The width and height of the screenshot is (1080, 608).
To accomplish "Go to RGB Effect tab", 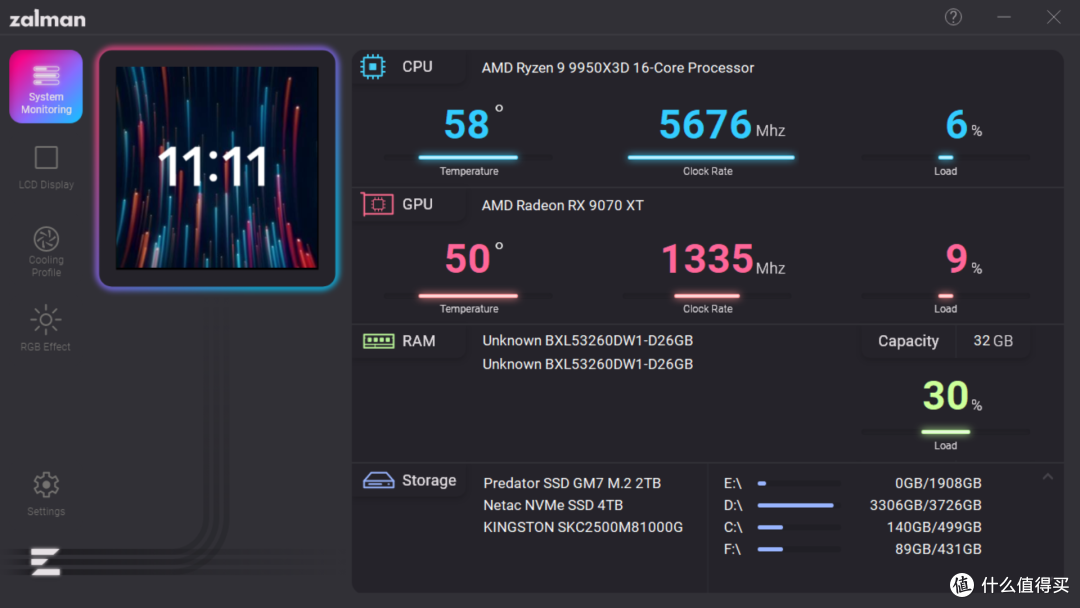I will tap(45, 328).
